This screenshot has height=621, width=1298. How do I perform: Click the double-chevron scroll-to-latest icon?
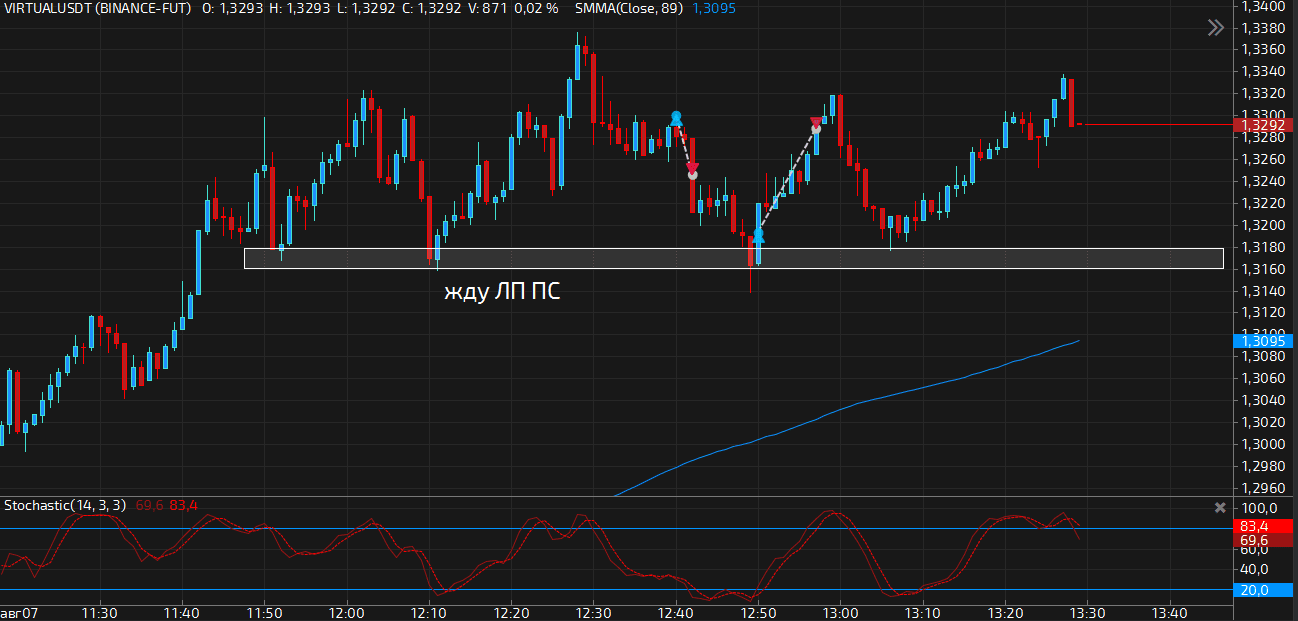[1215, 28]
